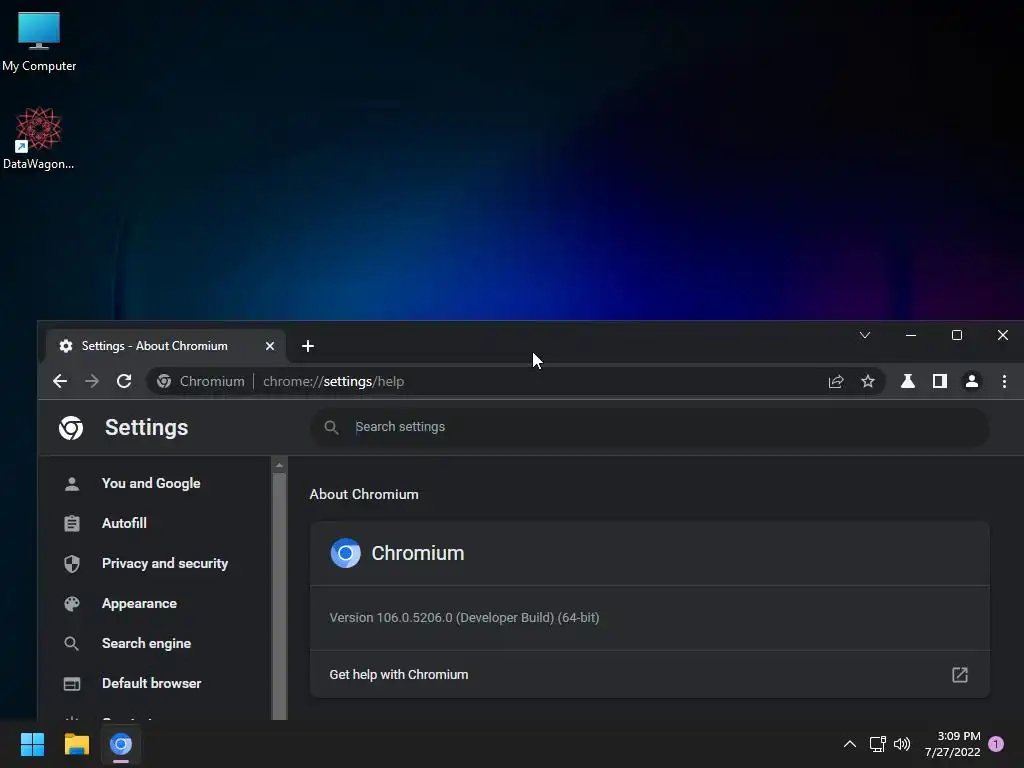
Task: Open the network status tray icon
Action: 877,744
